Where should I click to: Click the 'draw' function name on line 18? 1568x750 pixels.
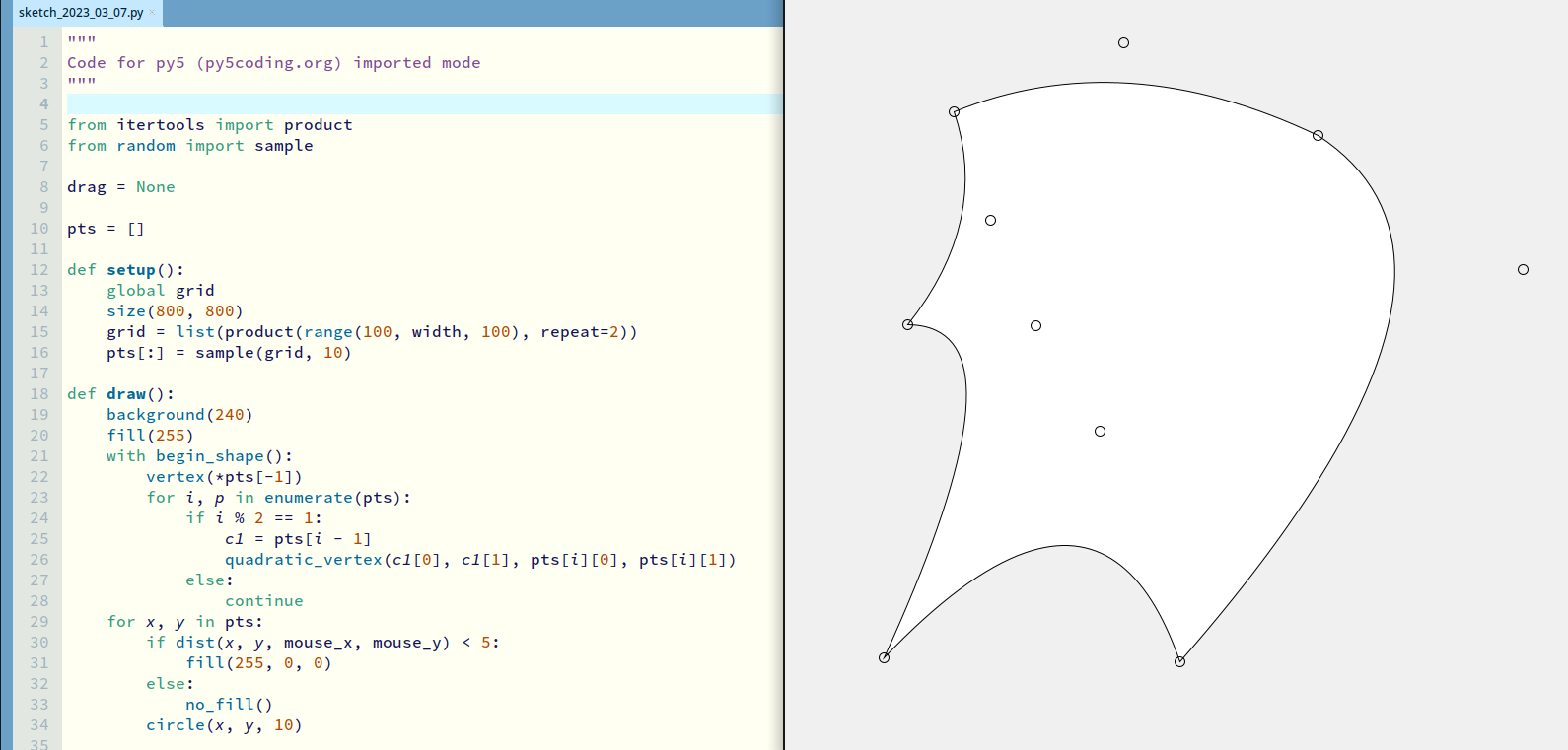click(126, 394)
